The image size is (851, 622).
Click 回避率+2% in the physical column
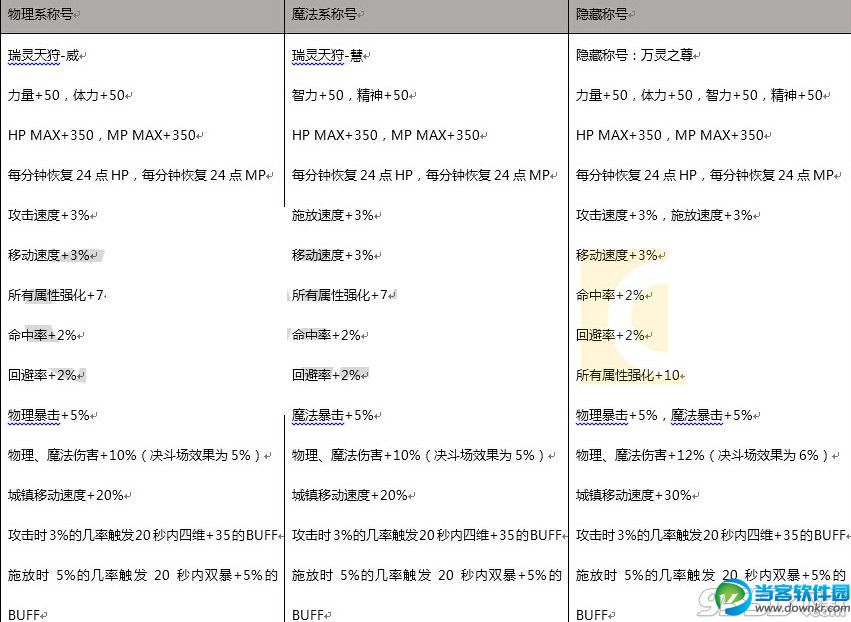click(44, 375)
